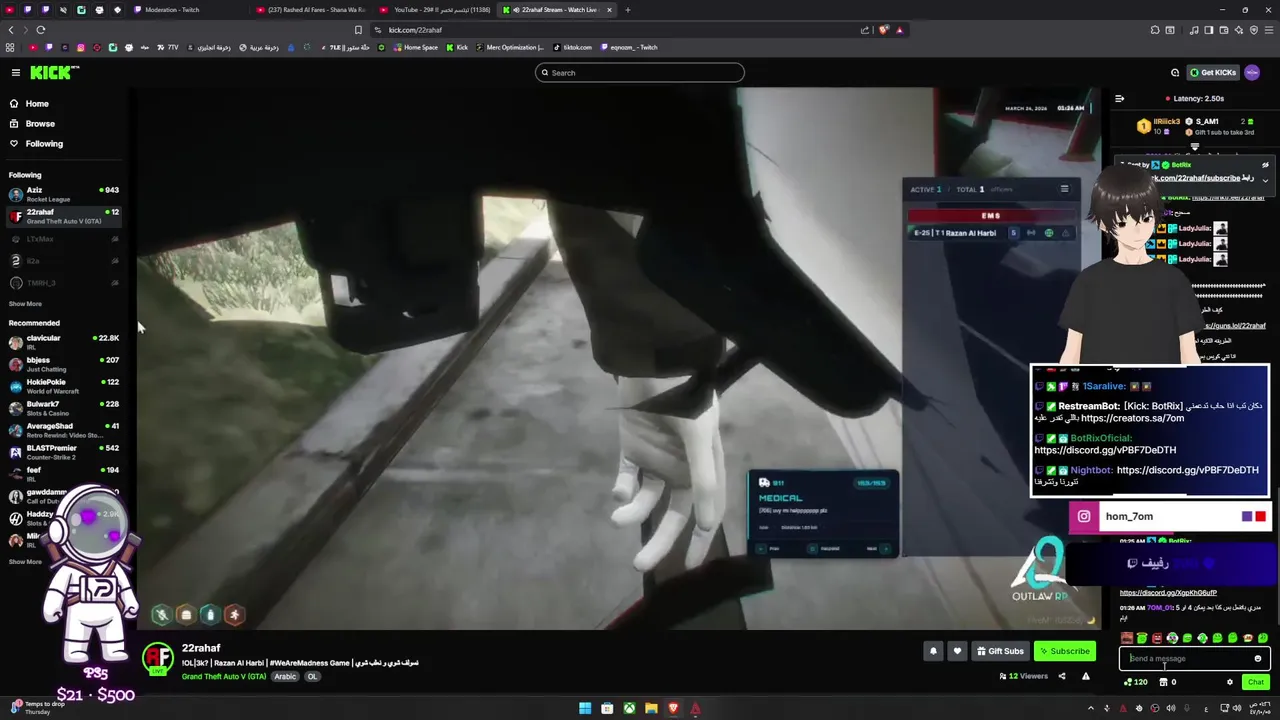Open 22rahaf streamer avatar
Screen dimensions: 1280x720
[x=158, y=657]
